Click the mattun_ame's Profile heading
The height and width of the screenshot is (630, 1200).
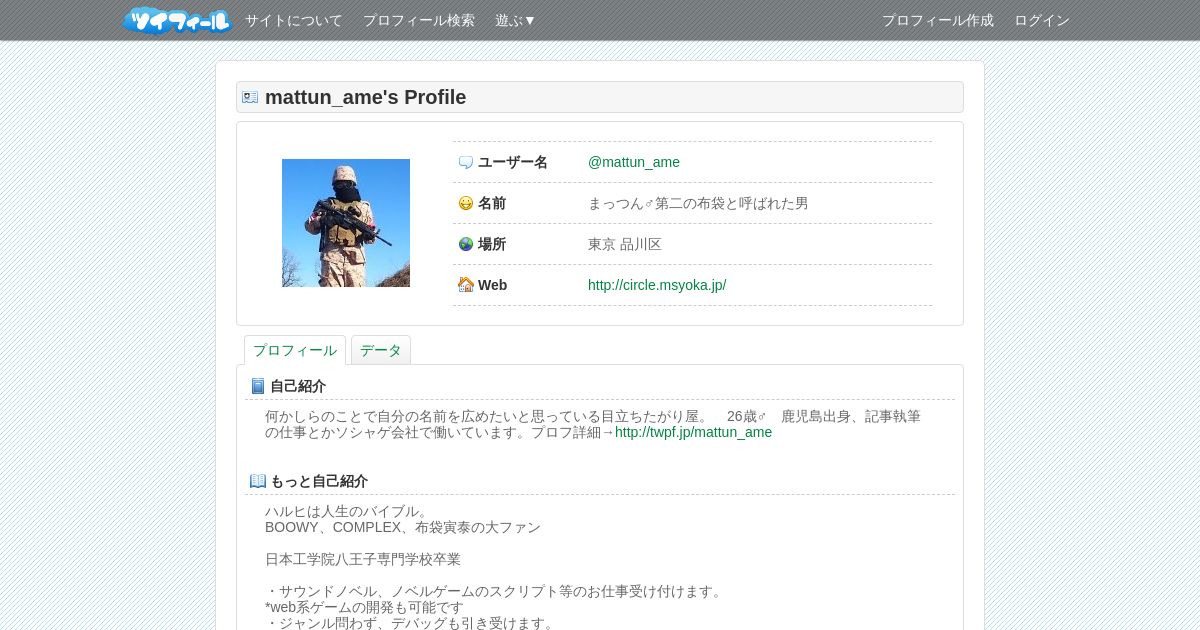[366, 97]
